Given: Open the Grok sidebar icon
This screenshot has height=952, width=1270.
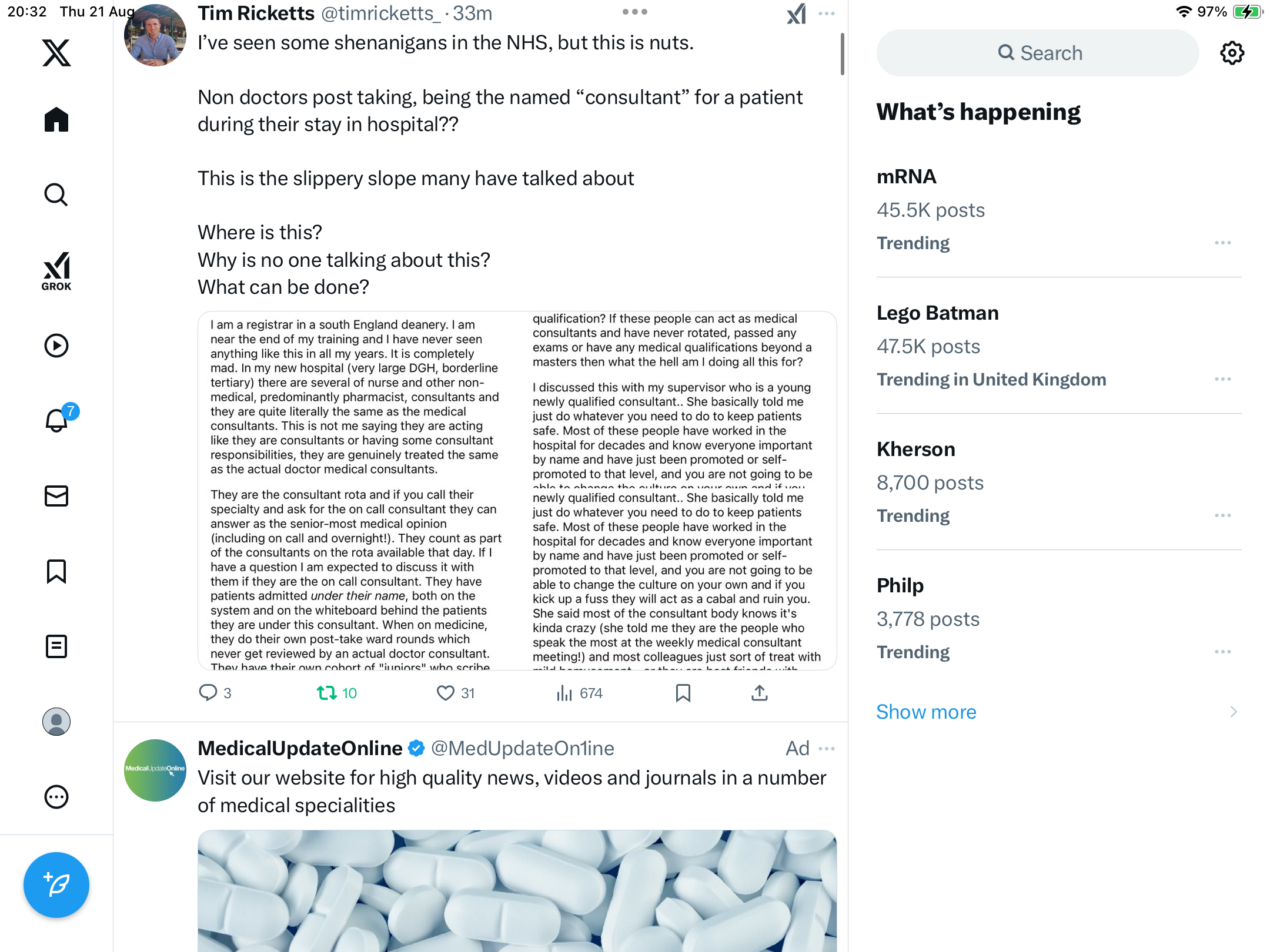Looking at the screenshot, I should pyautogui.click(x=56, y=271).
